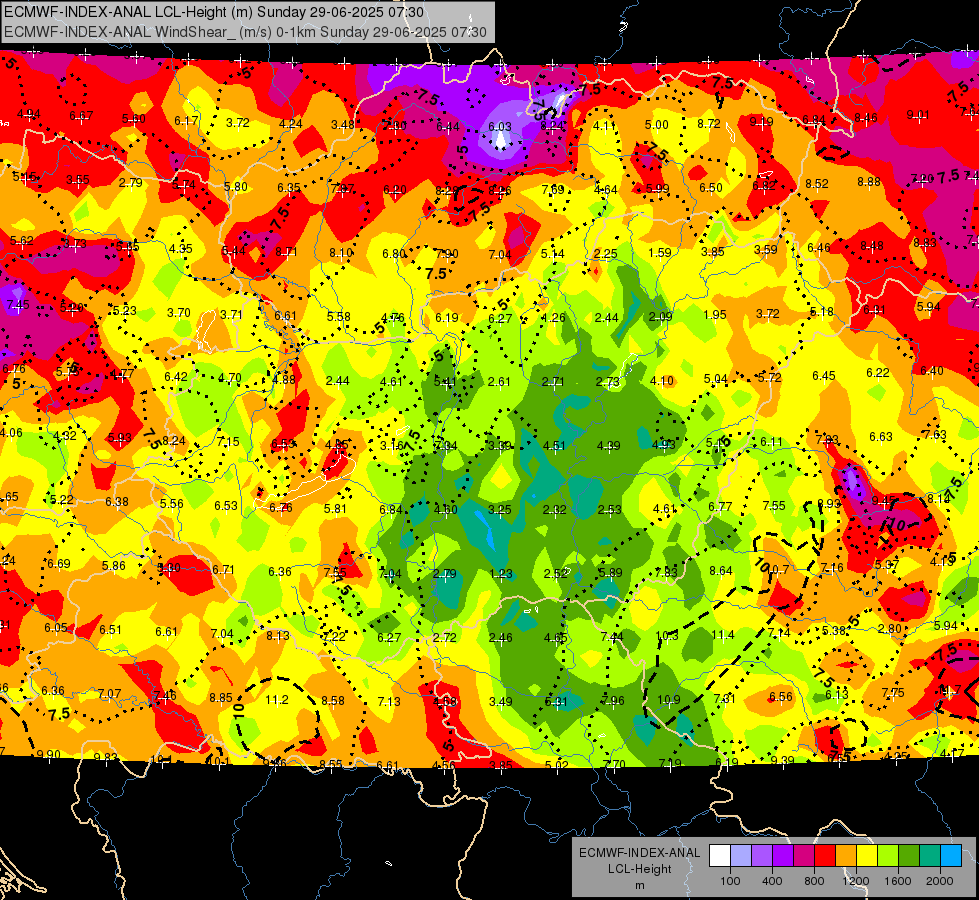
Task: Click the grid value 8.64
Action: (x=721, y=570)
